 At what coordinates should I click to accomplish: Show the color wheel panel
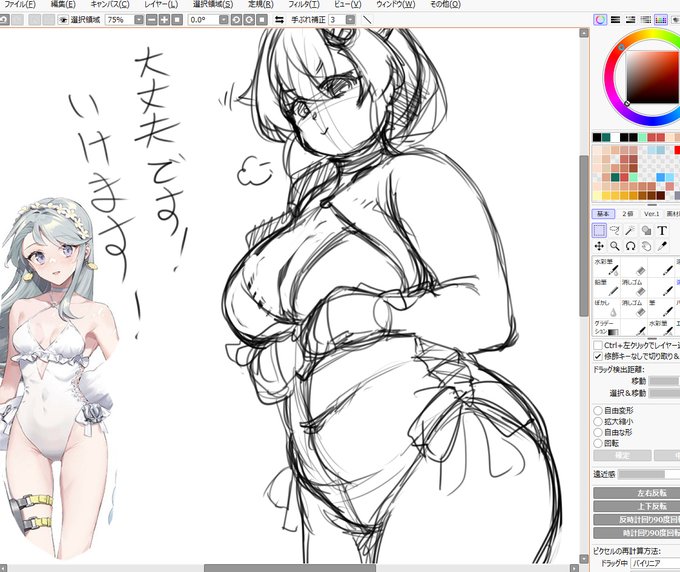click(x=600, y=20)
